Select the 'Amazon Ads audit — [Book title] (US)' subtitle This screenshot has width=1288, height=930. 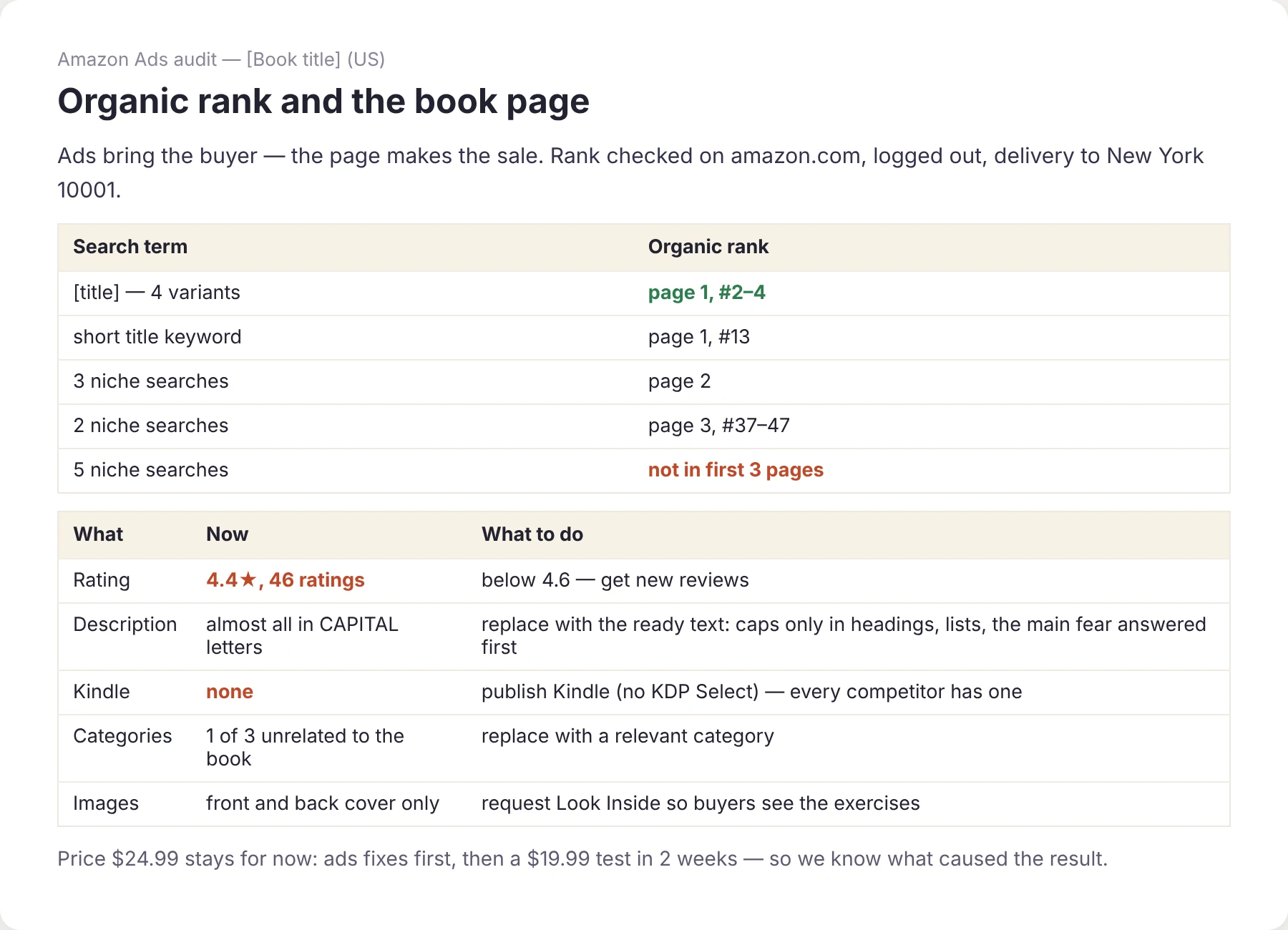click(221, 59)
